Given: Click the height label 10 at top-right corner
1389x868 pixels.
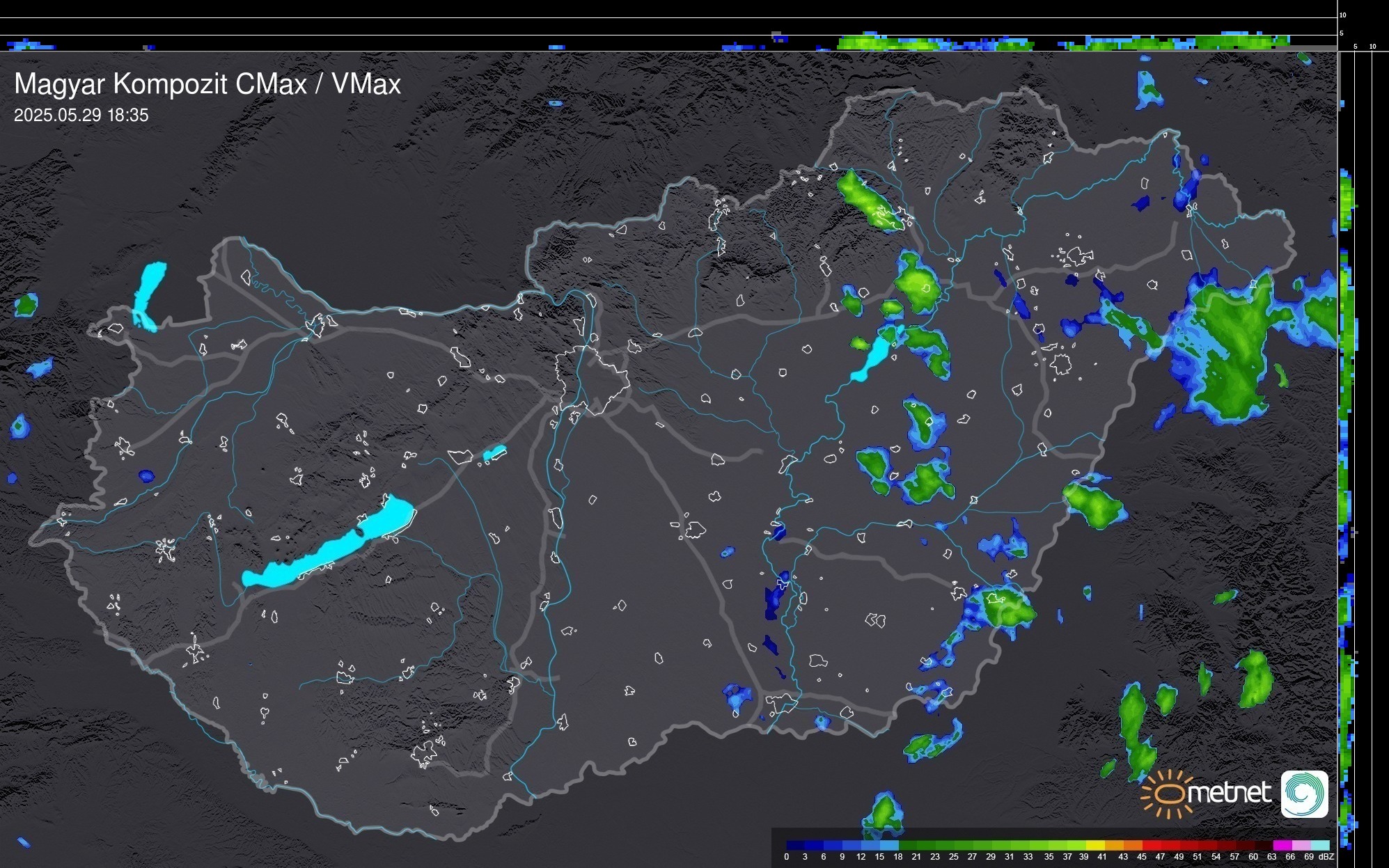Looking at the screenshot, I should 1343,15.
